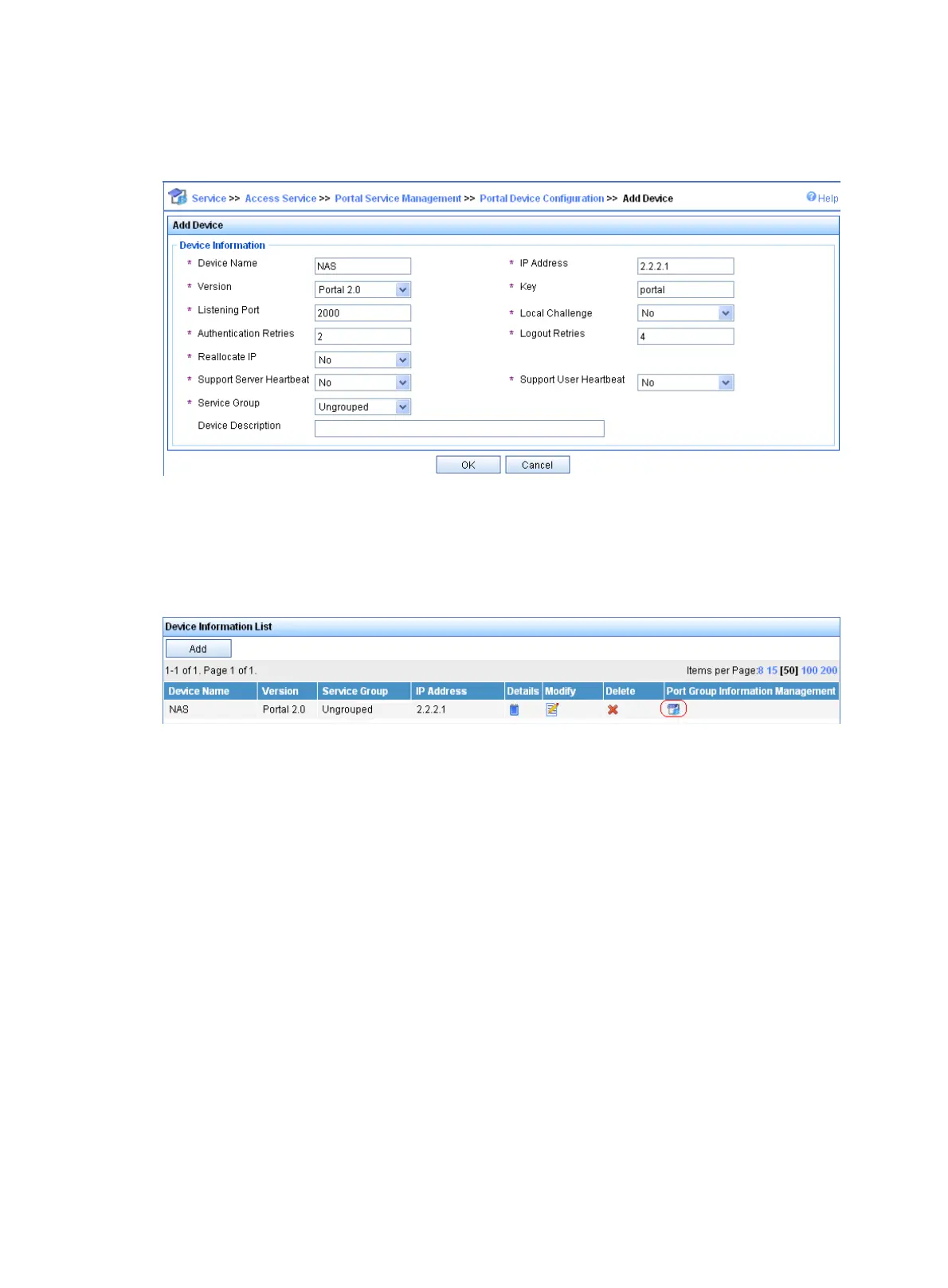This screenshot has width=948, height=1288.
Task: Click the Service graduation cap icon
Action: [x=178, y=197]
